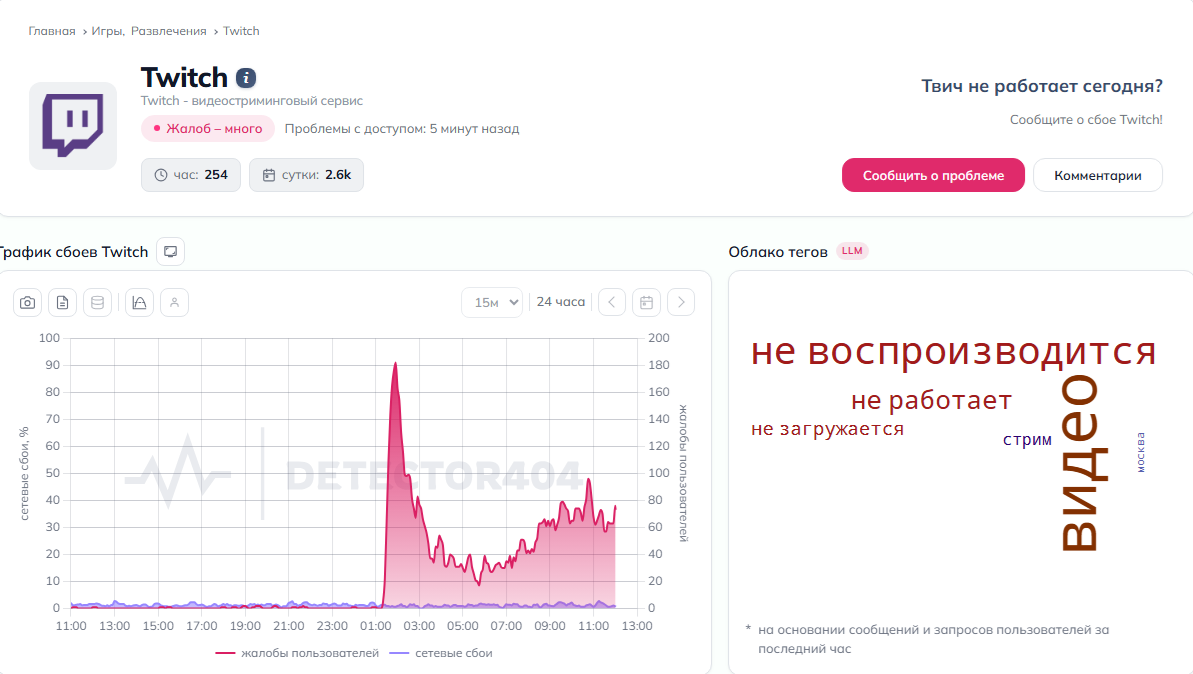Click tag 'не работает' in cloud
The width and height of the screenshot is (1193, 674).
(931, 400)
